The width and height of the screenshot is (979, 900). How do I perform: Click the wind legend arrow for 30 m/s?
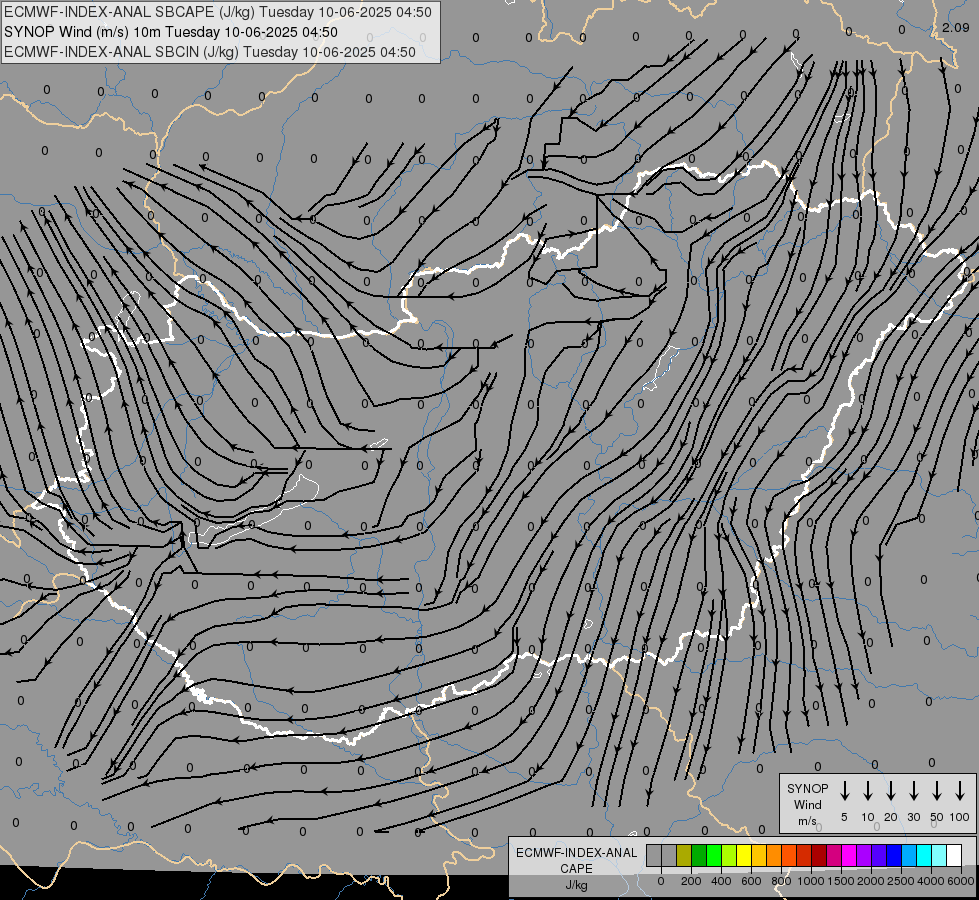pos(913,791)
